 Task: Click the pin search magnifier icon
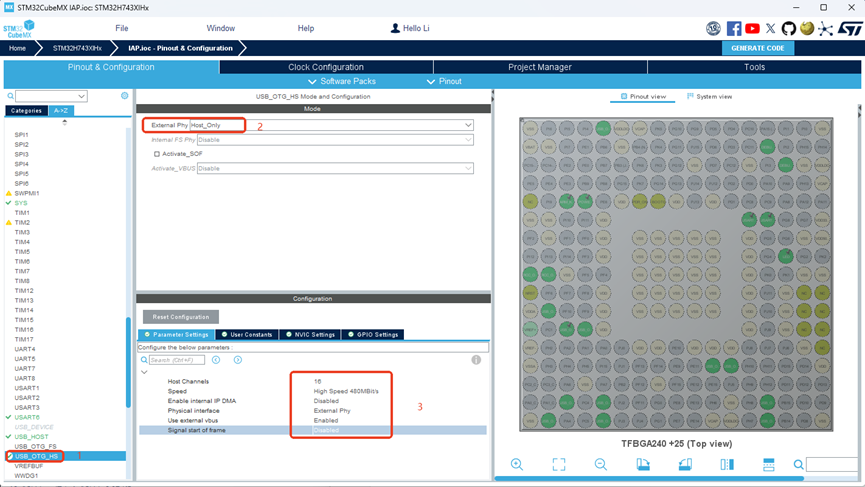(x=798, y=464)
